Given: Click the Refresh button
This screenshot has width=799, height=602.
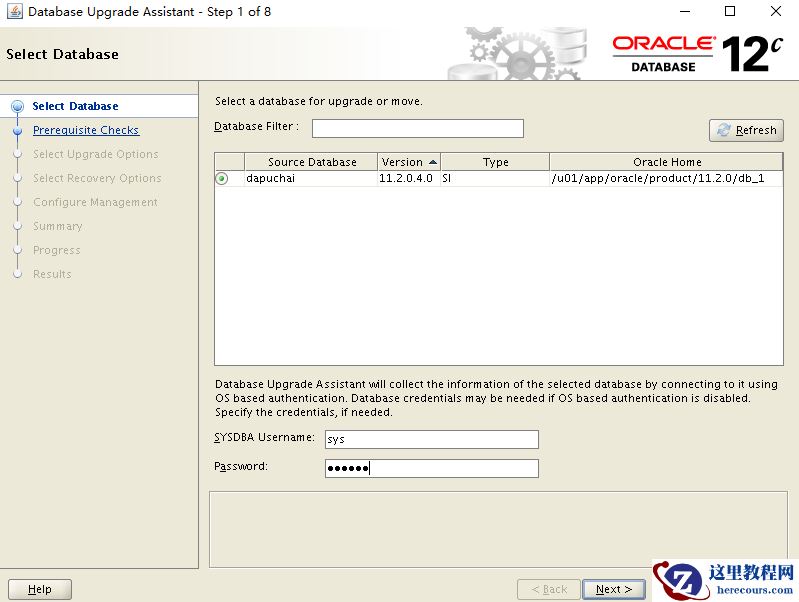Looking at the screenshot, I should pyautogui.click(x=746, y=130).
